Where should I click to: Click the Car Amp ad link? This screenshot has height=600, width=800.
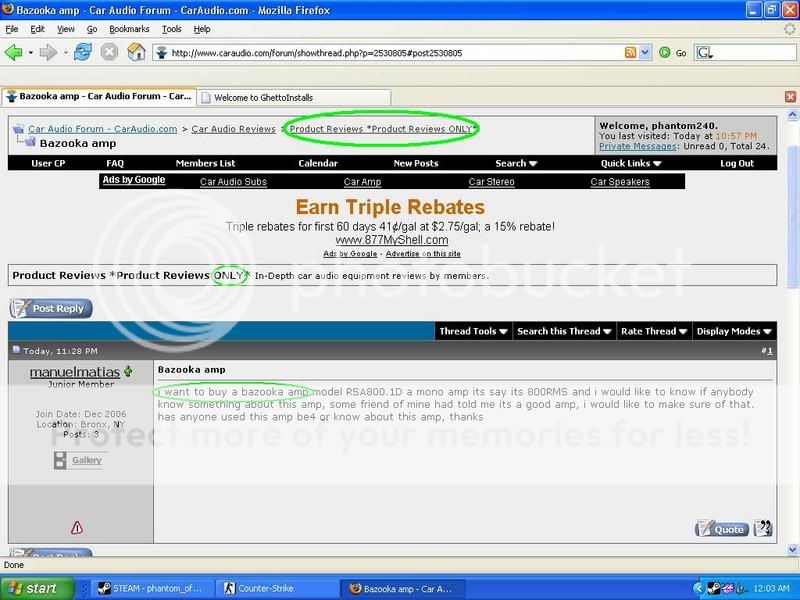coord(362,182)
